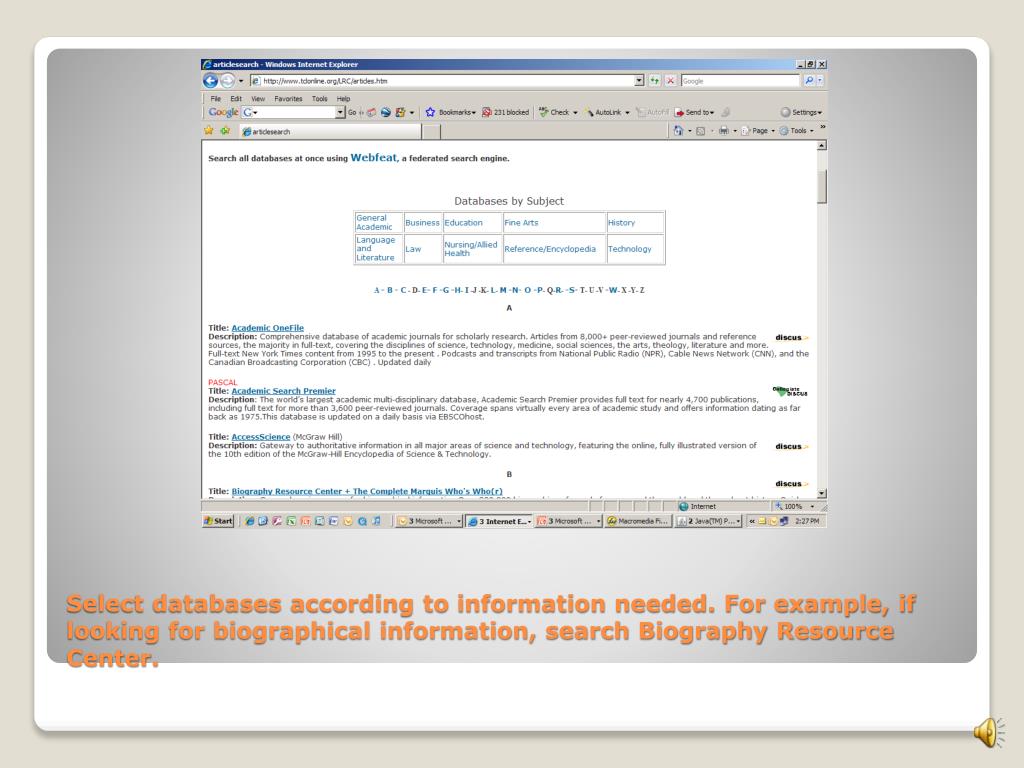The height and width of the screenshot is (768, 1024).
Task: Open the AccessScience database link
Action: (x=261, y=437)
